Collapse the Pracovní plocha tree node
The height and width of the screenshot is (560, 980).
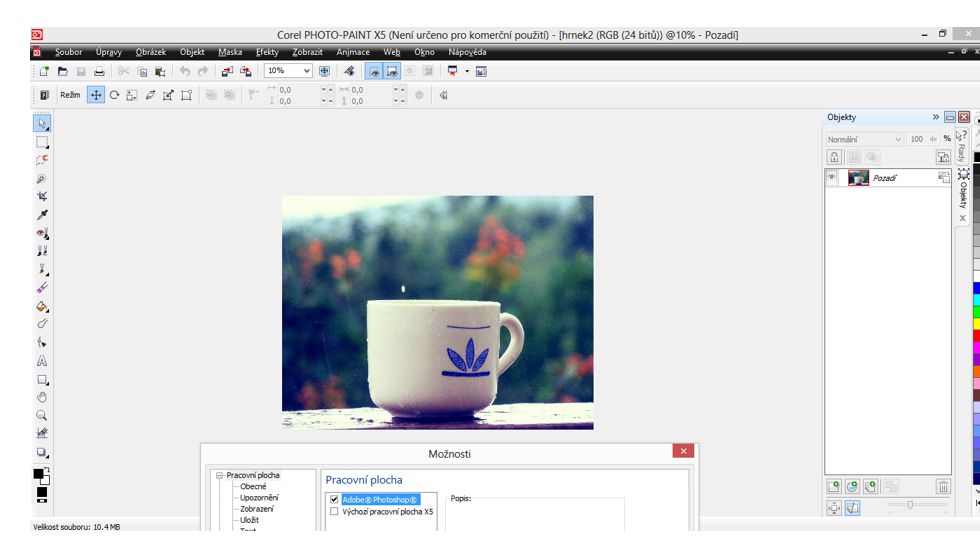[x=219, y=476]
